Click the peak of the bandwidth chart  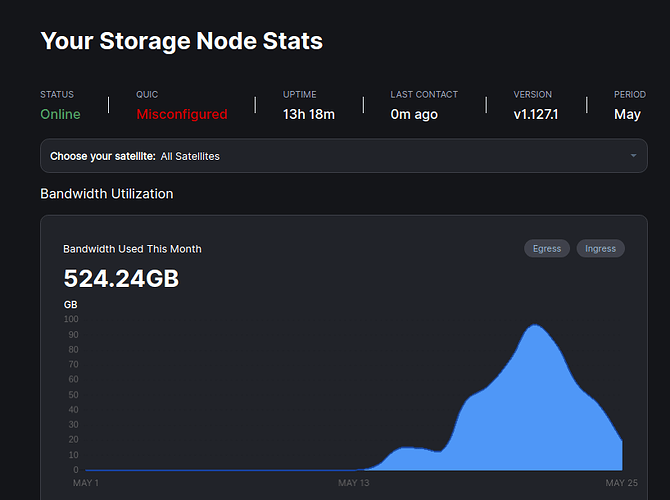pyautogui.click(x=537, y=326)
